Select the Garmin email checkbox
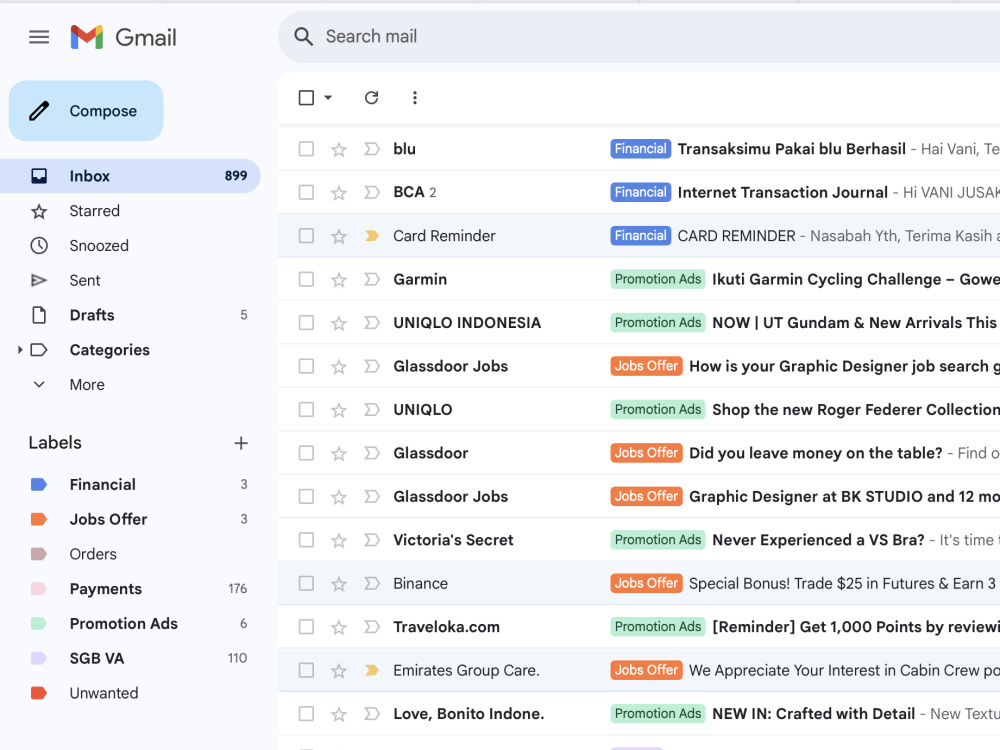Viewport: 1000px width, 750px height. [x=306, y=279]
